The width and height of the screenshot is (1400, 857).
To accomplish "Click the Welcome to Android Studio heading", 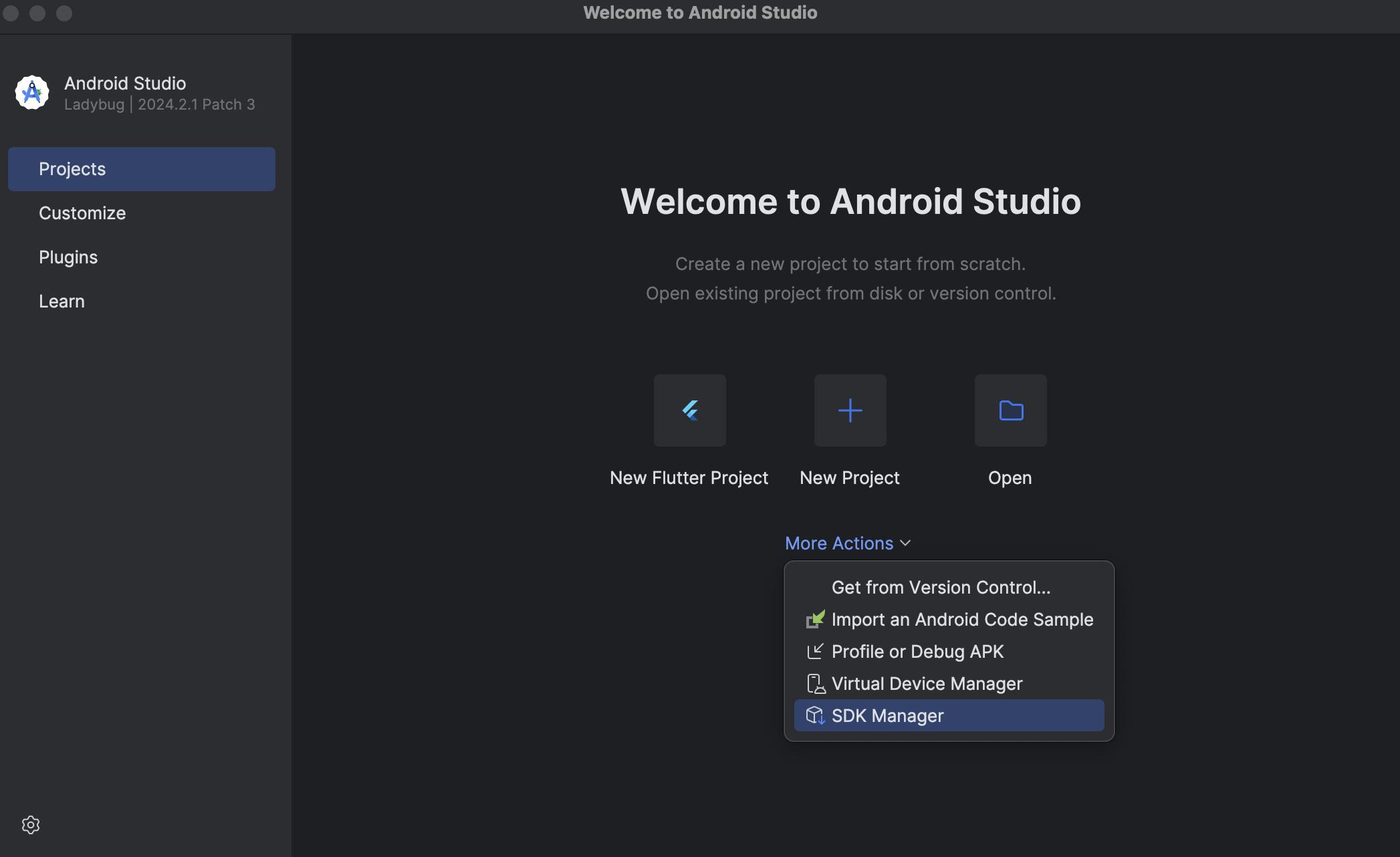I will point(850,201).
